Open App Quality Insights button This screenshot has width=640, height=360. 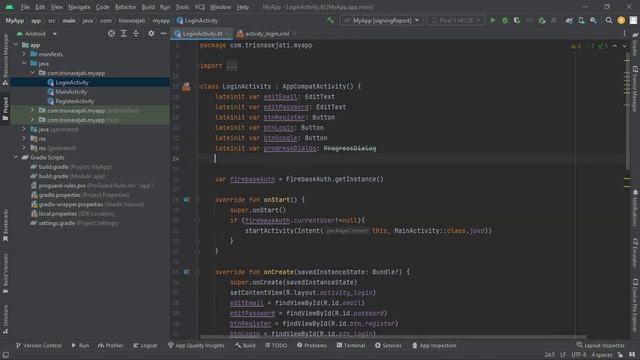(196, 345)
